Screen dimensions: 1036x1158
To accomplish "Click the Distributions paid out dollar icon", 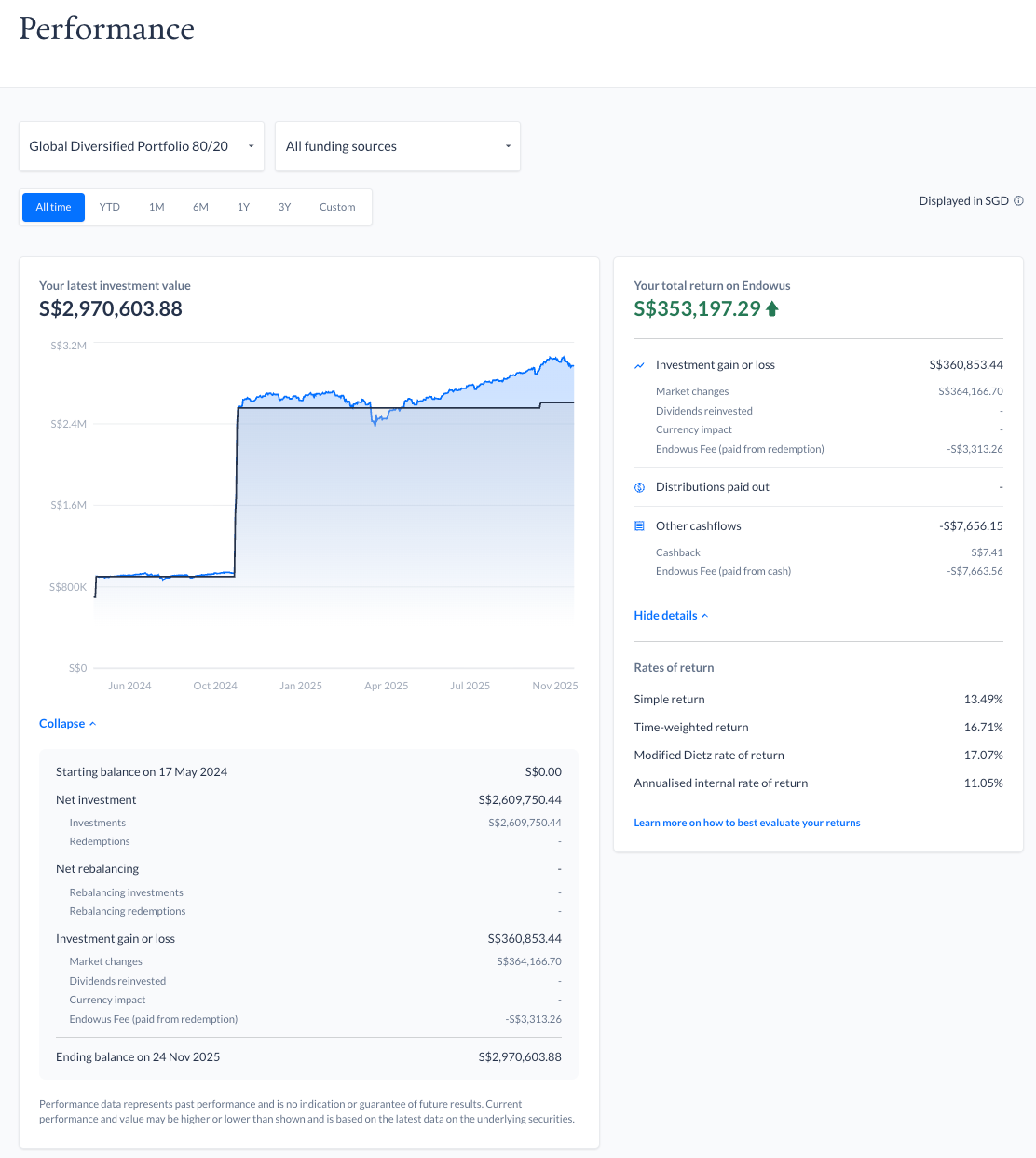I will pos(639,487).
